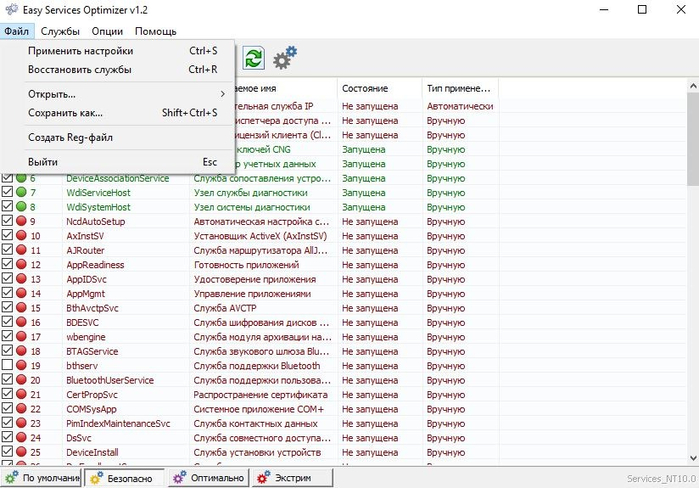
Task: Click the Экстрим preset button
Action: tap(292, 478)
